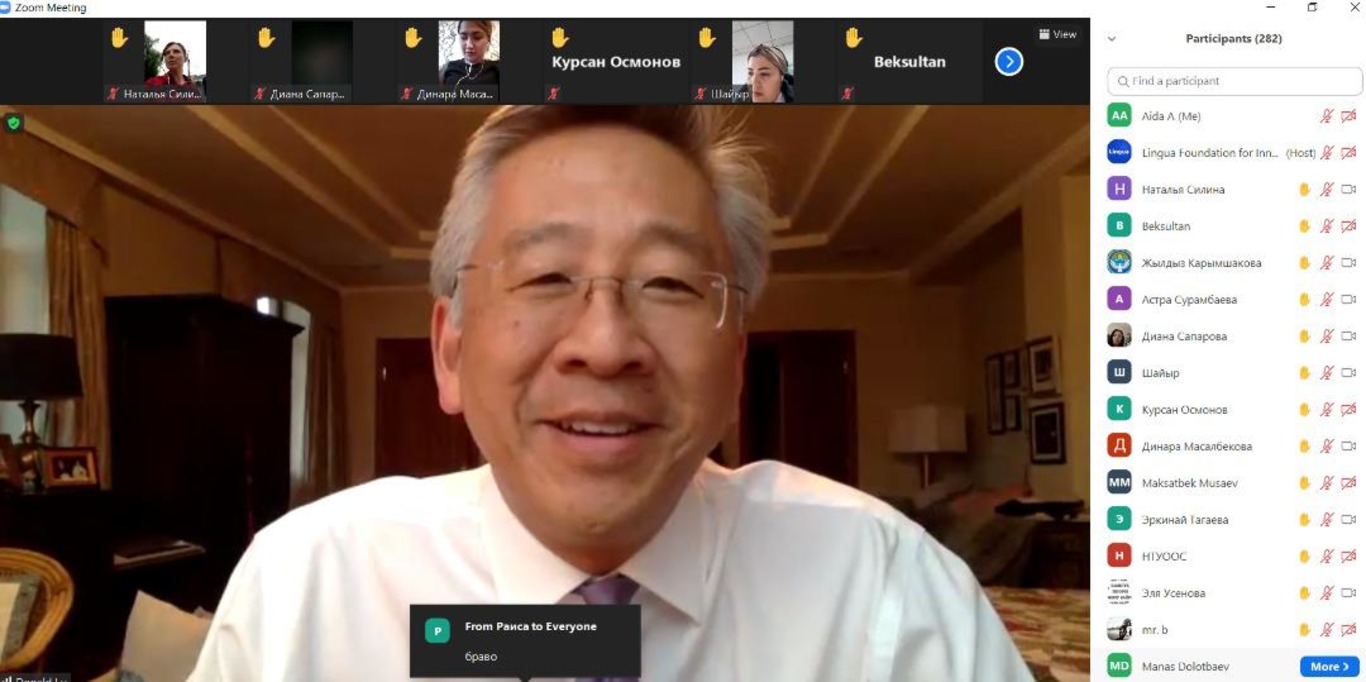The width and height of the screenshot is (1366, 682).
Task: Collapse the Participants panel with the chevron
Action: pos(1111,39)
